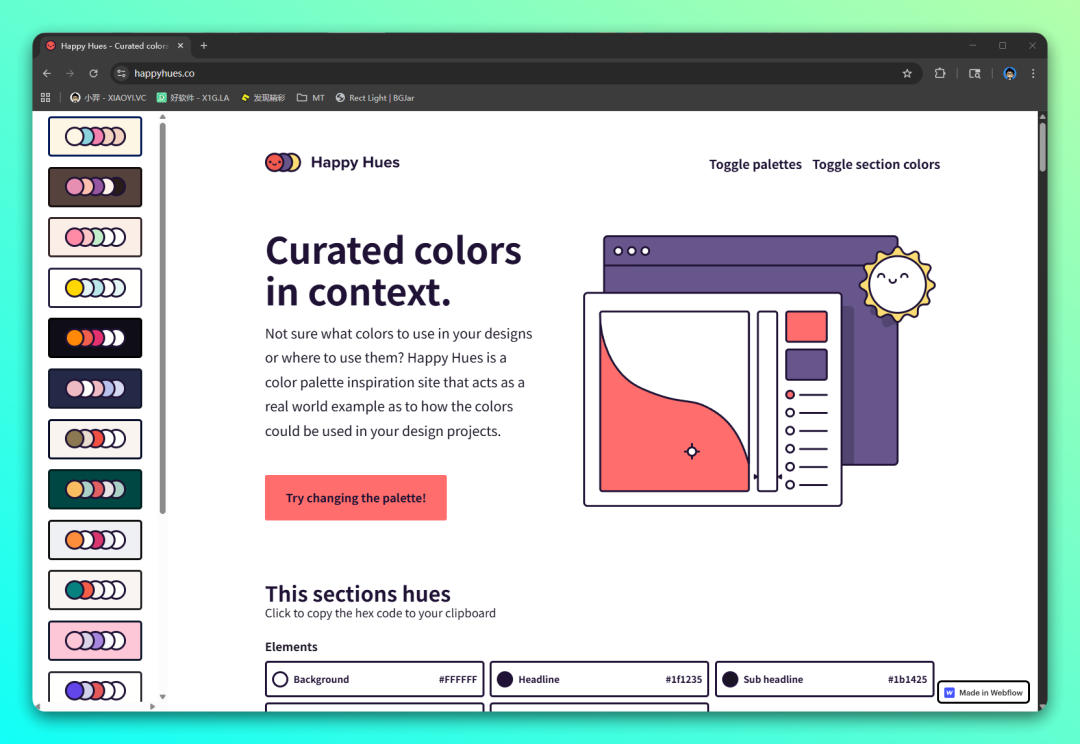Select the peach palette with pink circle
This screenshot has height=744, width=1080.
click(x=95, y=237)
